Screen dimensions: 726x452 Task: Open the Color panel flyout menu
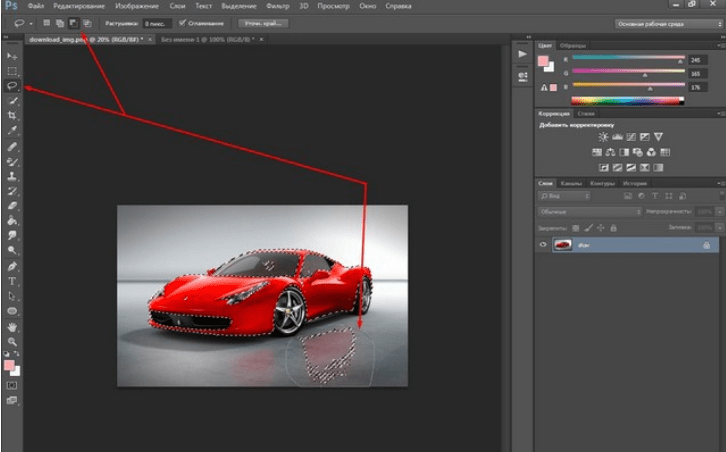(x=720, y=45)
